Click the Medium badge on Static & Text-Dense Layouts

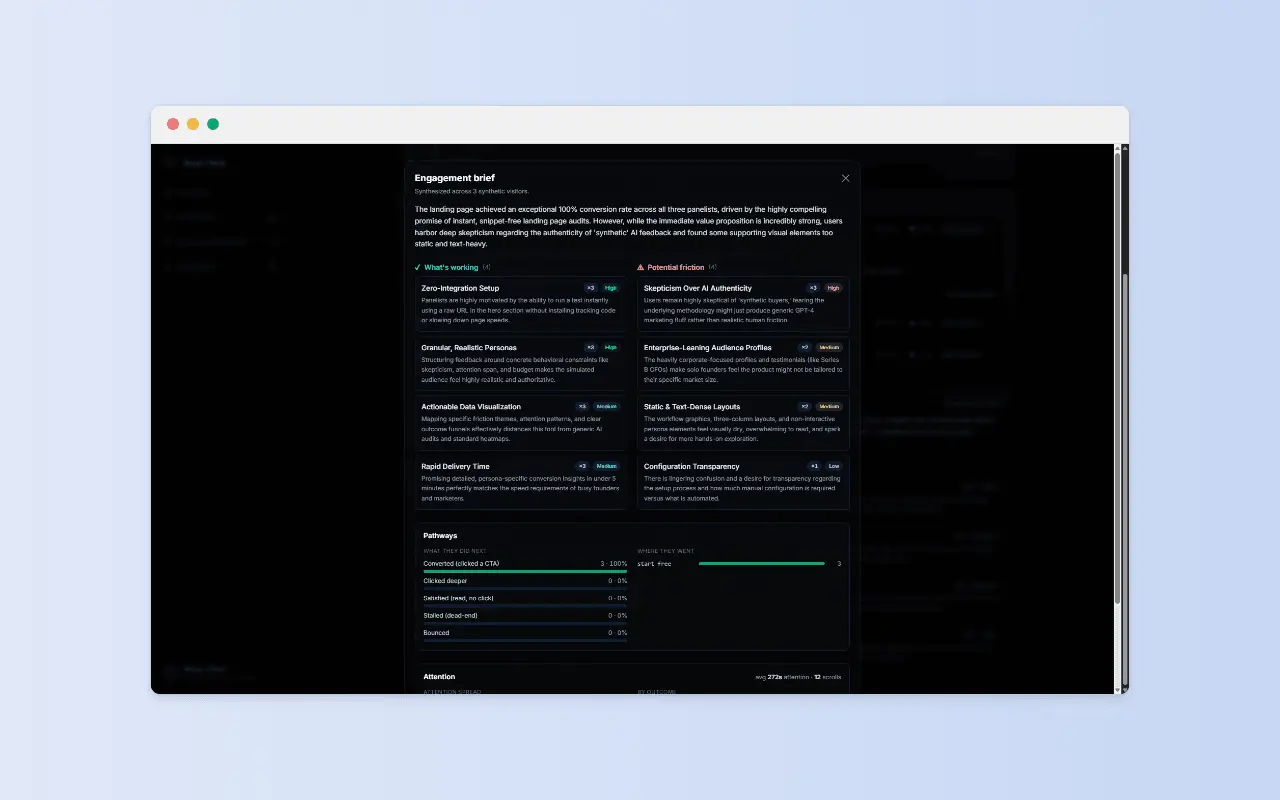click(x=829, y=407)
